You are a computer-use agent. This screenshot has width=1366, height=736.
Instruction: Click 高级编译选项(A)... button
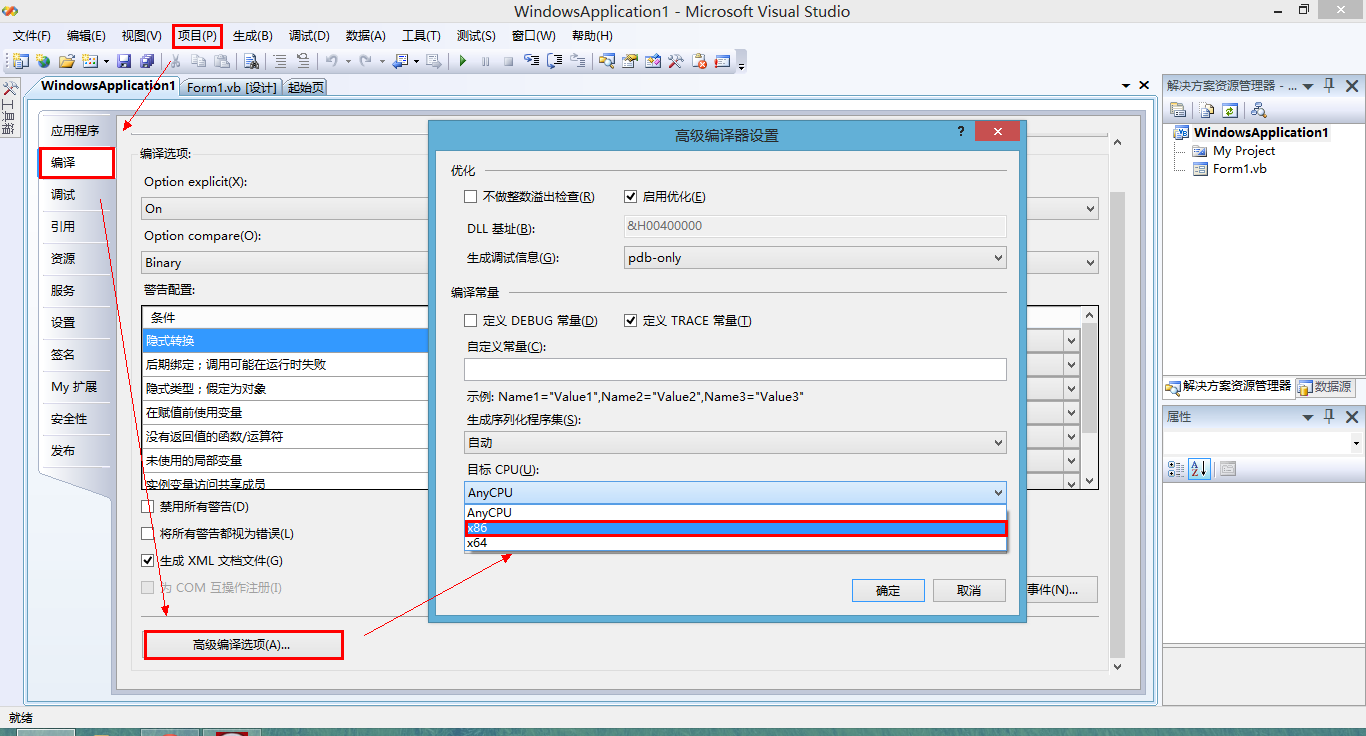click(242, 645)
